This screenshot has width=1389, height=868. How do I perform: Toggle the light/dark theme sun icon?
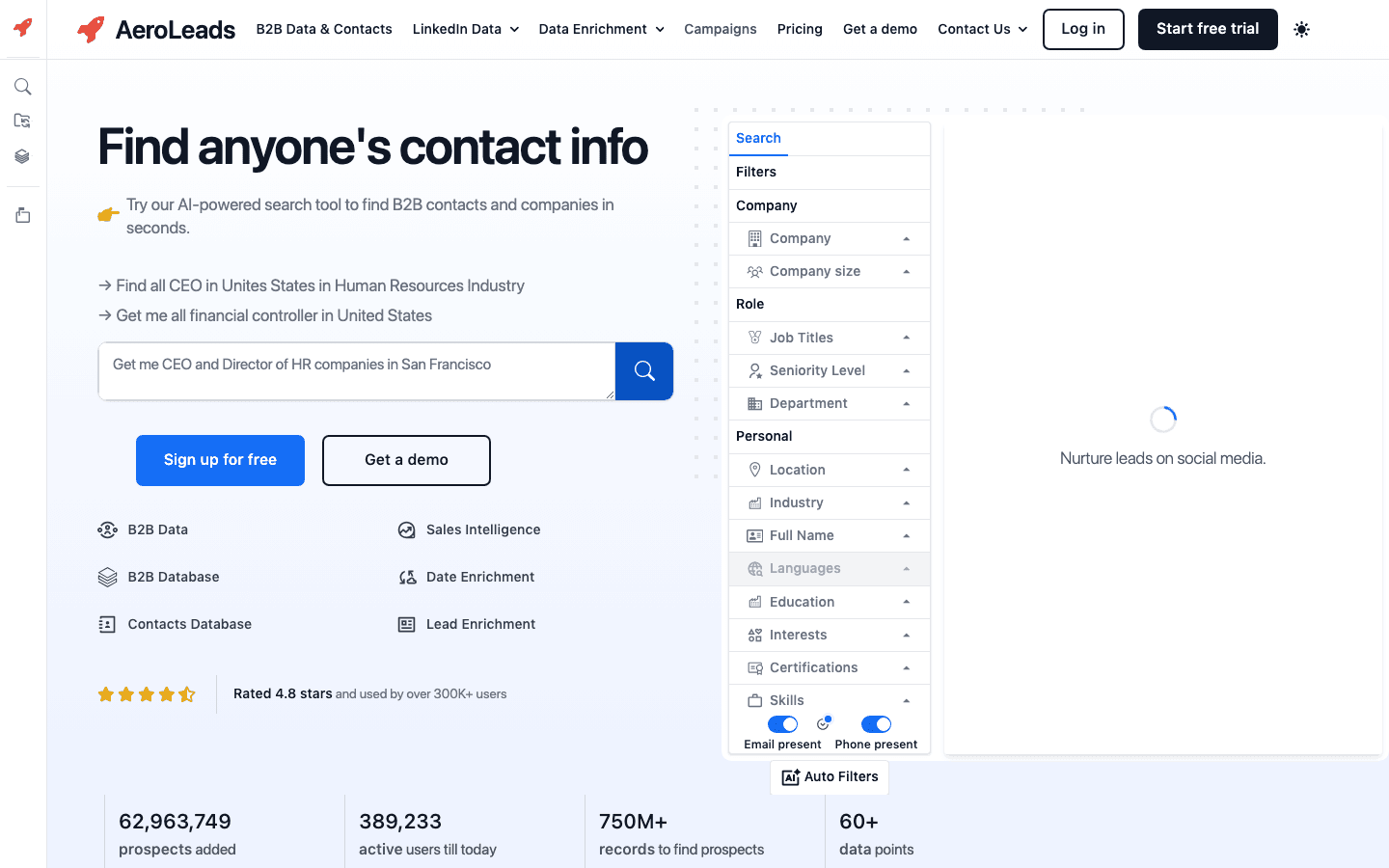1301,29
